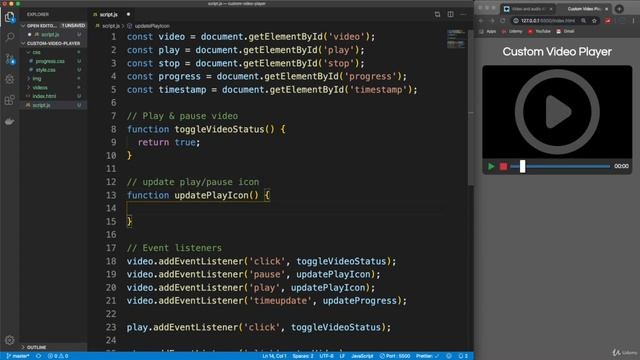
Task: Click the video progress track
Action: [x=560, y=166]
